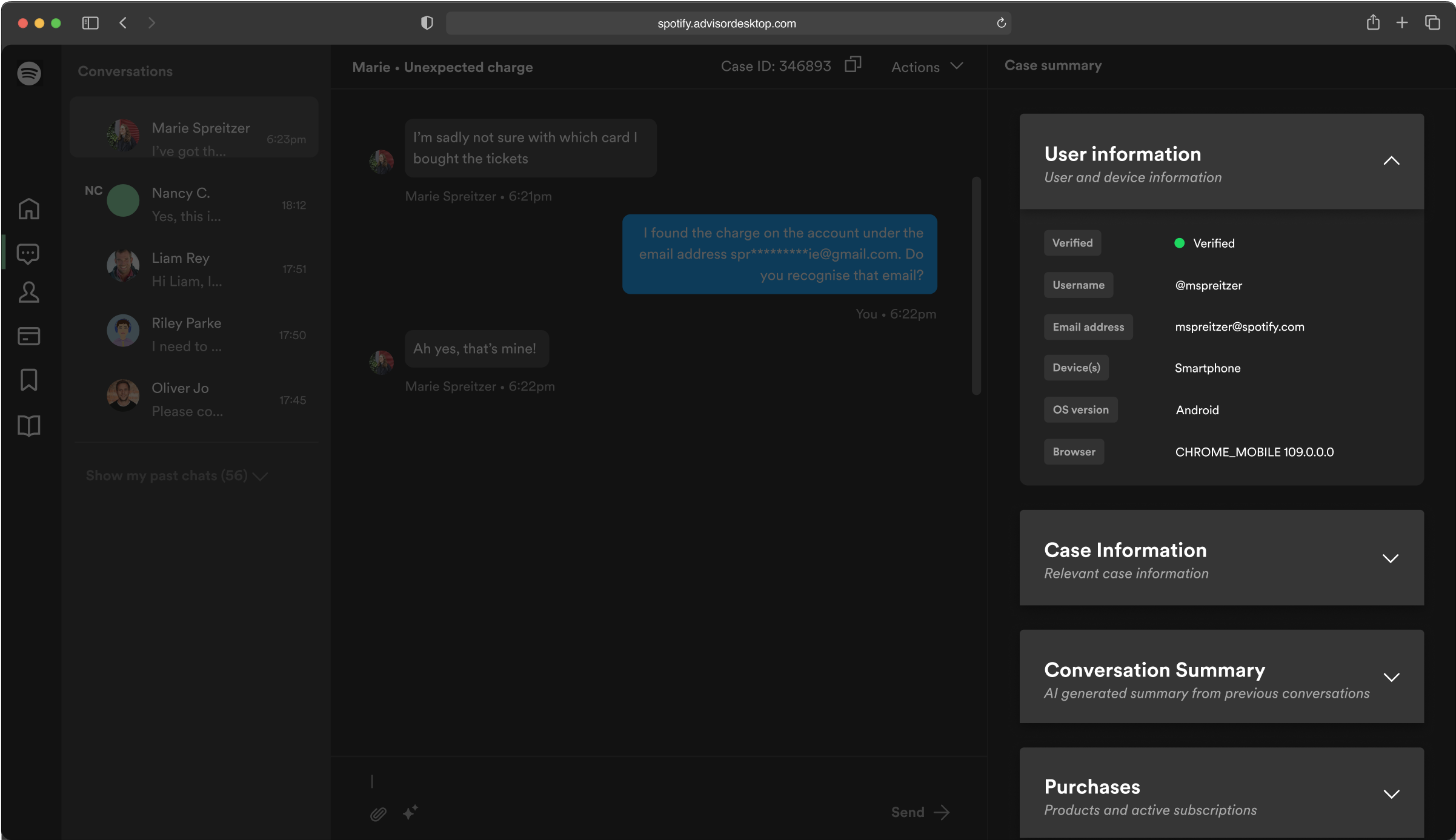The width and height of the screenshot is (1456, 840).
Task: Expand the Purchases section
Action: [1391, 794]
